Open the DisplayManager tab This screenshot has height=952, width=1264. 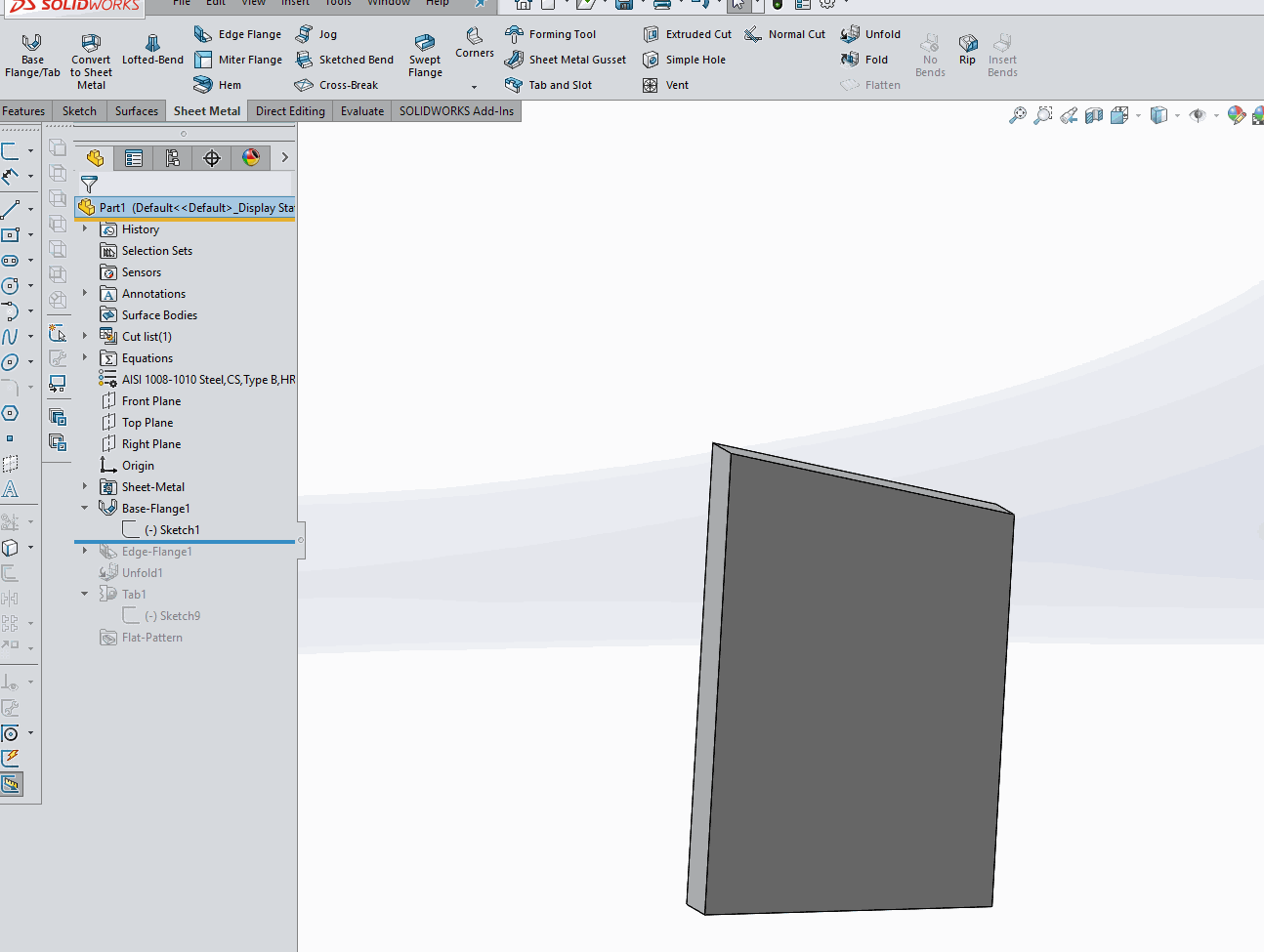pyautogui.click(x=251, y=158)
